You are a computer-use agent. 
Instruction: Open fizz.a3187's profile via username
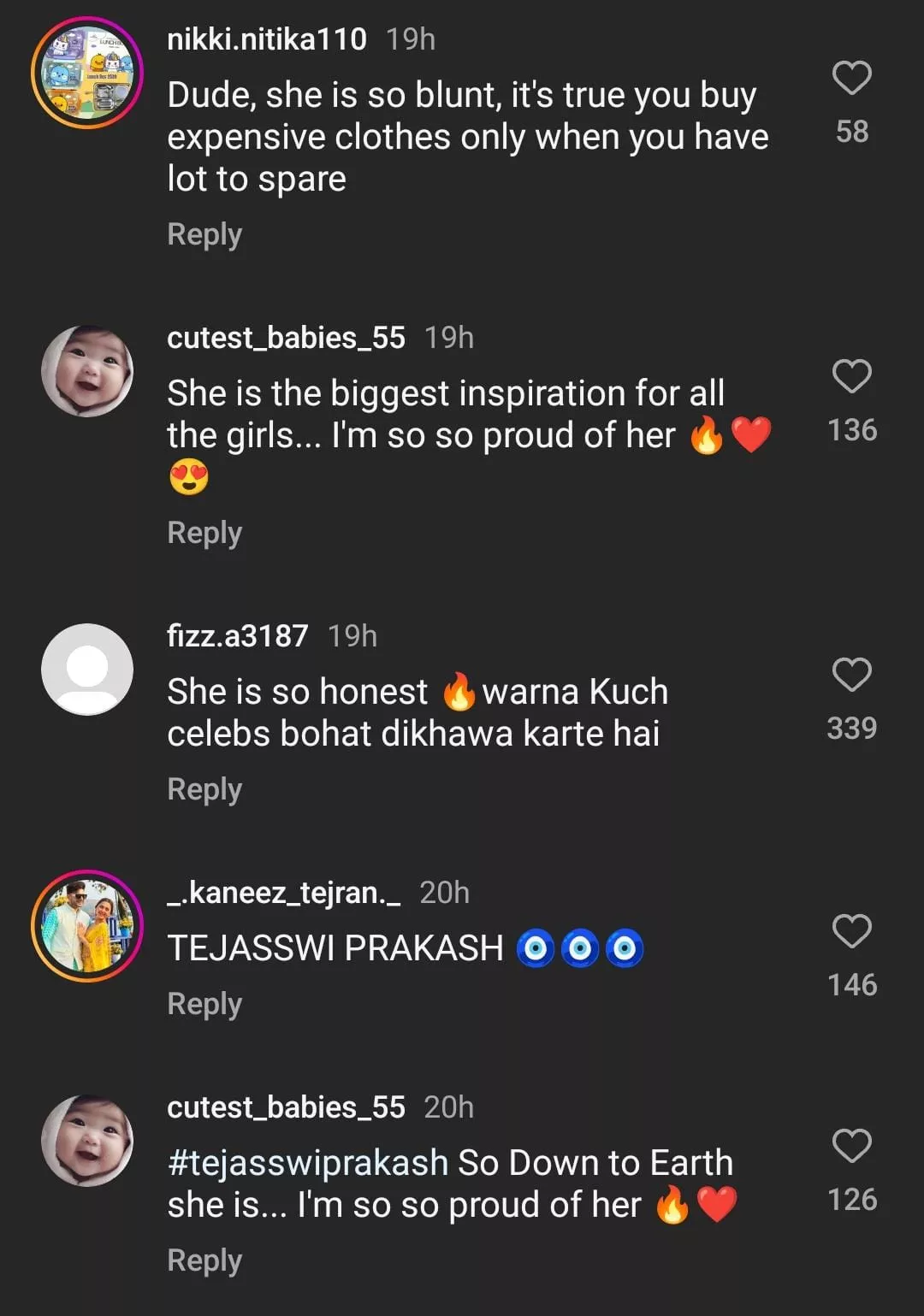click(237, 636)
